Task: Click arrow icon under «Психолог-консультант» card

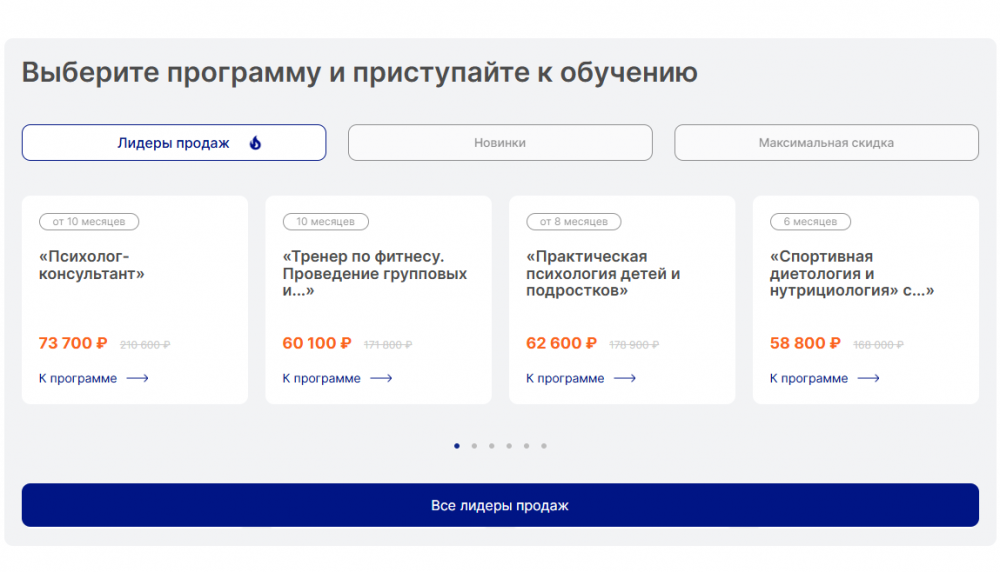Action: (138, 379)
